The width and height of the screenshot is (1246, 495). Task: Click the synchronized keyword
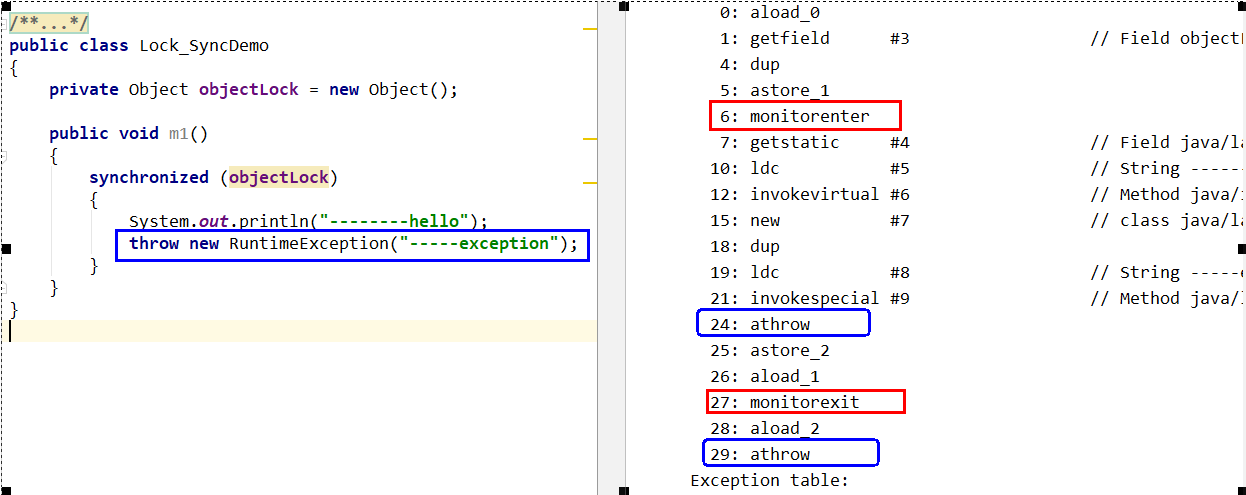click(148, 177)
